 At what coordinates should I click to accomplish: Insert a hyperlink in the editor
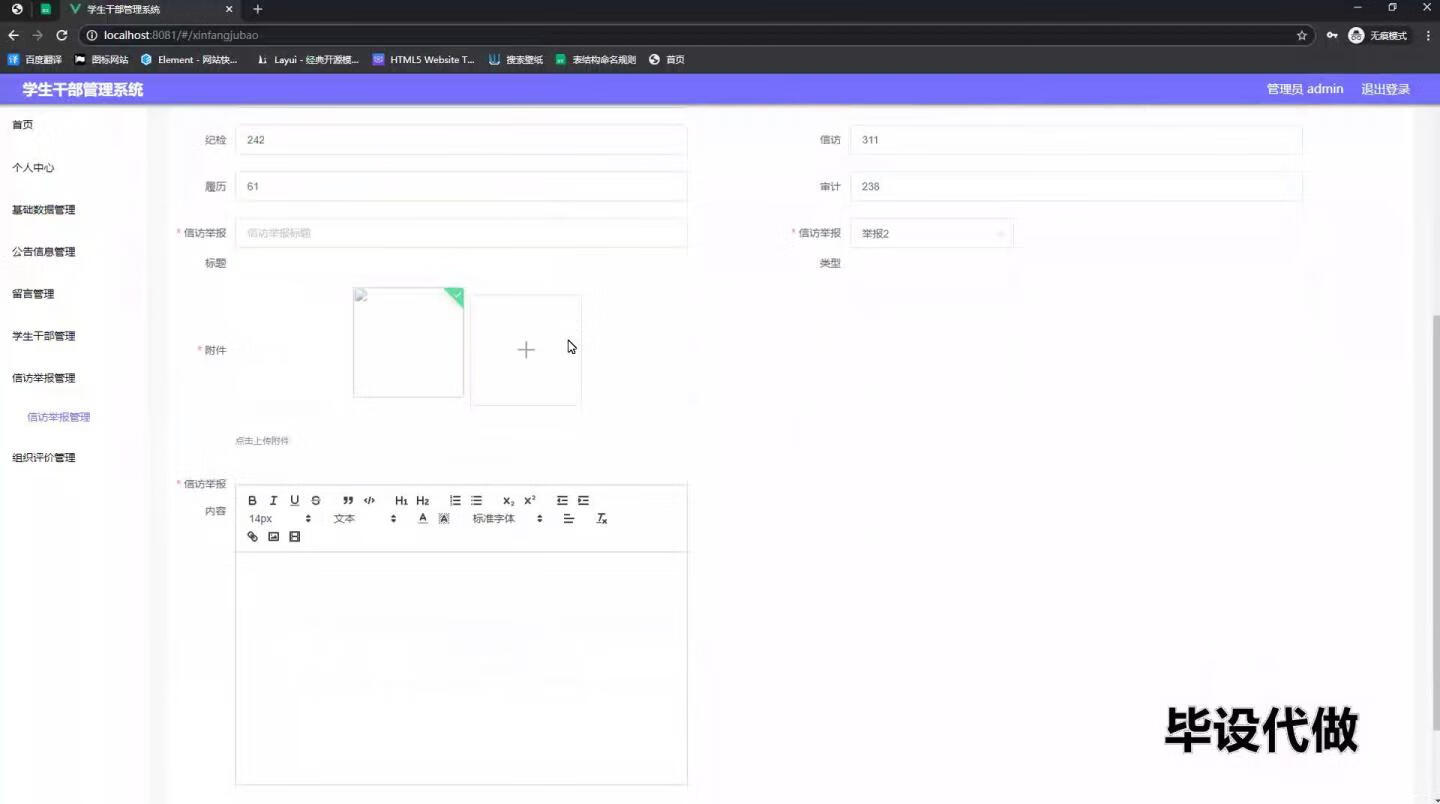[x=252, y=537]
